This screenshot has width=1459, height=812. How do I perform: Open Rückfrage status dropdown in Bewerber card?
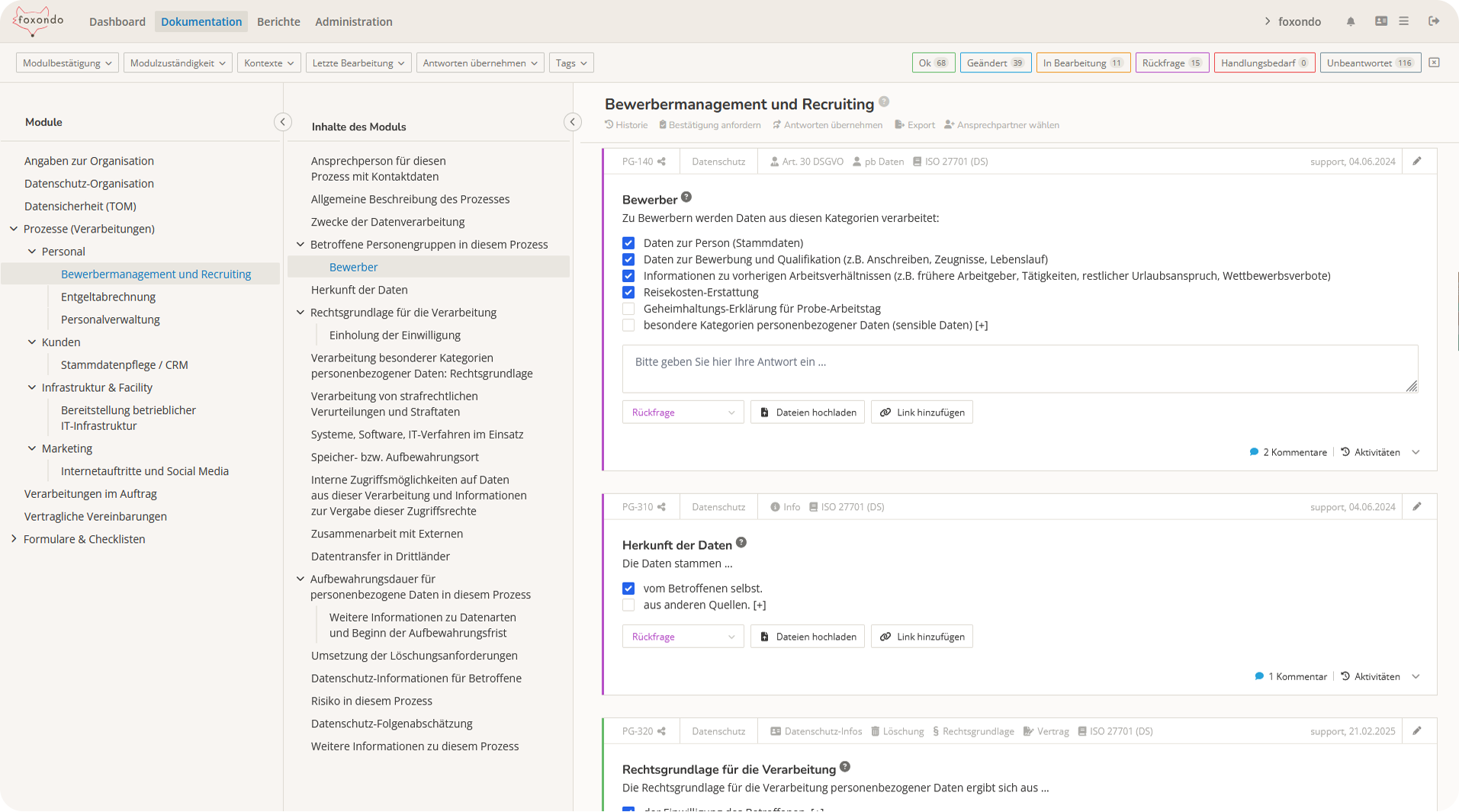(683, 412)
